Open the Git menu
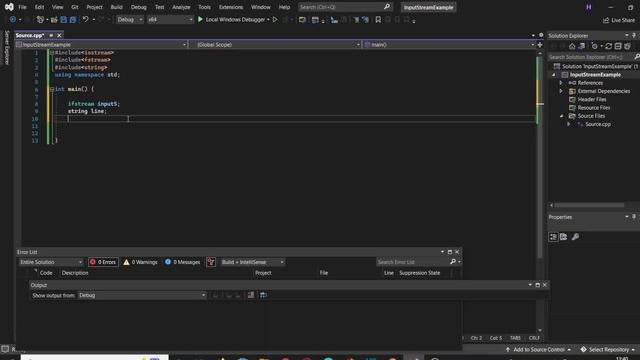Image resolution: width=640 pixels, height=360 pixels. [74, 7]
